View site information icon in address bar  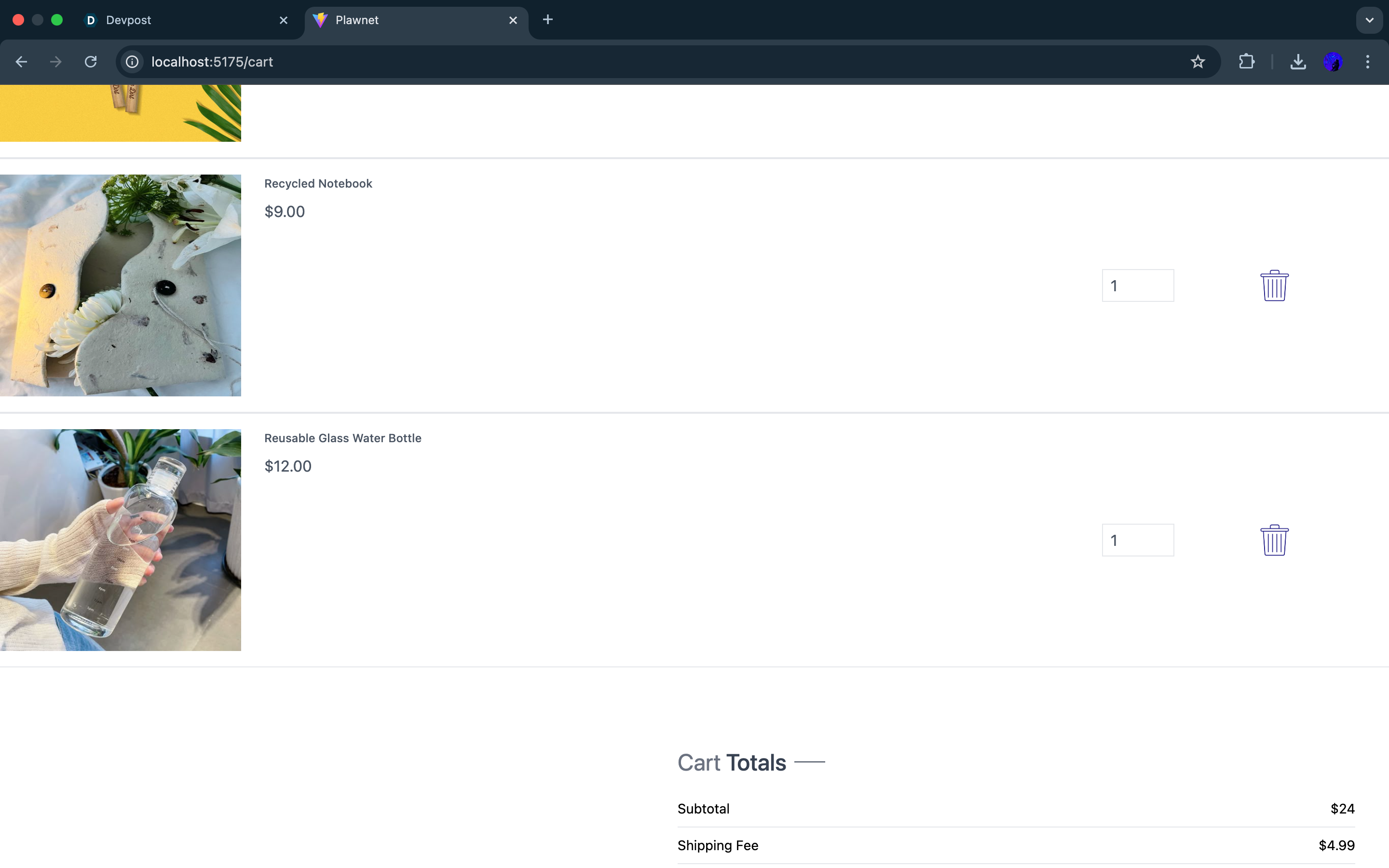[x=132, y=61]
